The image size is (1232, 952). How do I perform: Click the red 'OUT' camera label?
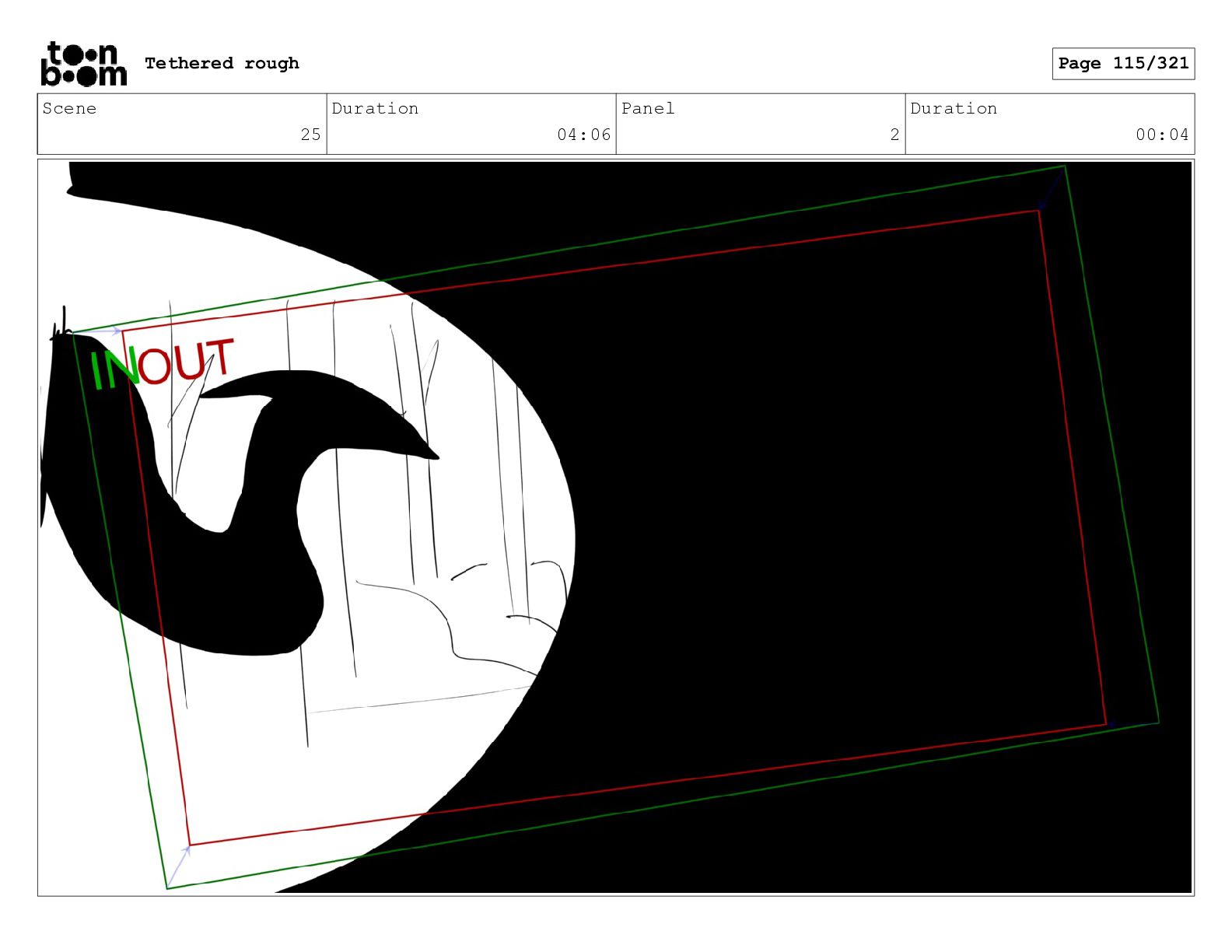click(x=187, y=362)
